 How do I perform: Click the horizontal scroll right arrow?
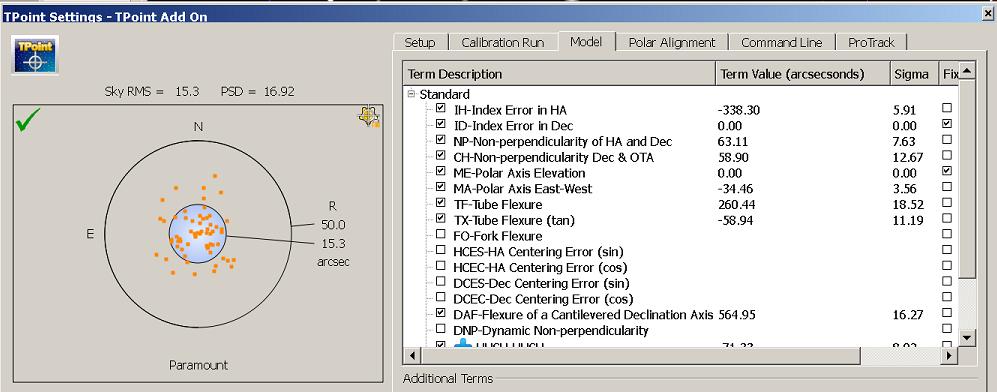[950, 355]
